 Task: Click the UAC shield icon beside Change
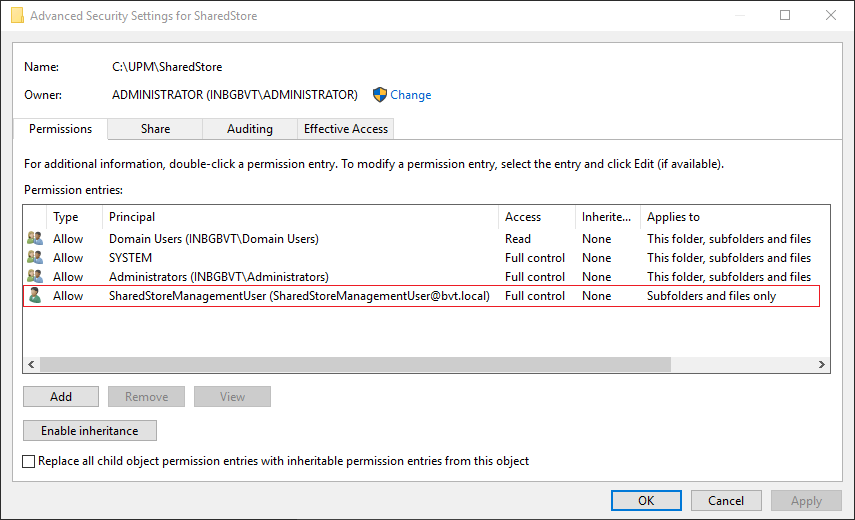tap(380, 95)
